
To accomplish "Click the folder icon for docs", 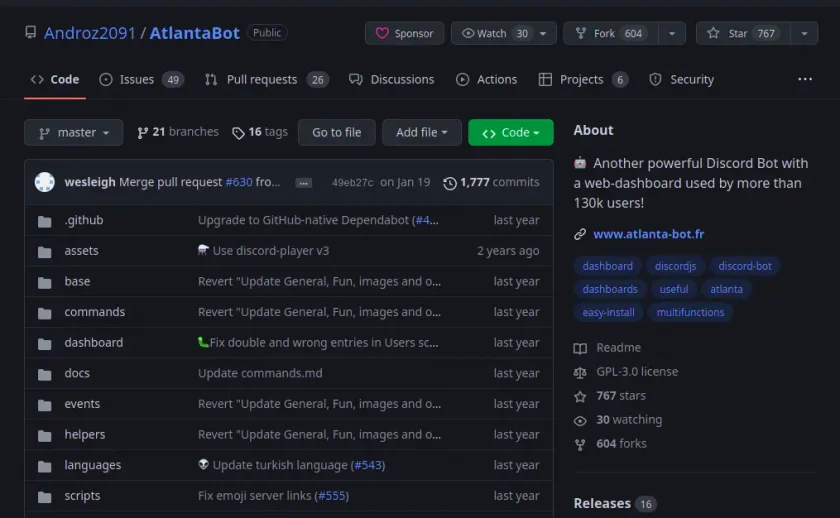I will (44, 374).
